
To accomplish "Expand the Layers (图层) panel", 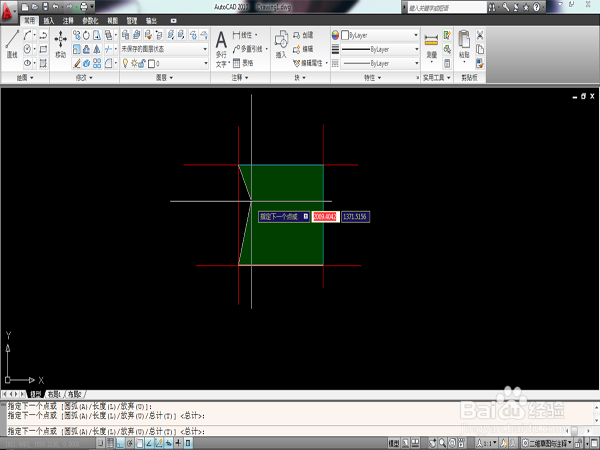I will point(165,78).
